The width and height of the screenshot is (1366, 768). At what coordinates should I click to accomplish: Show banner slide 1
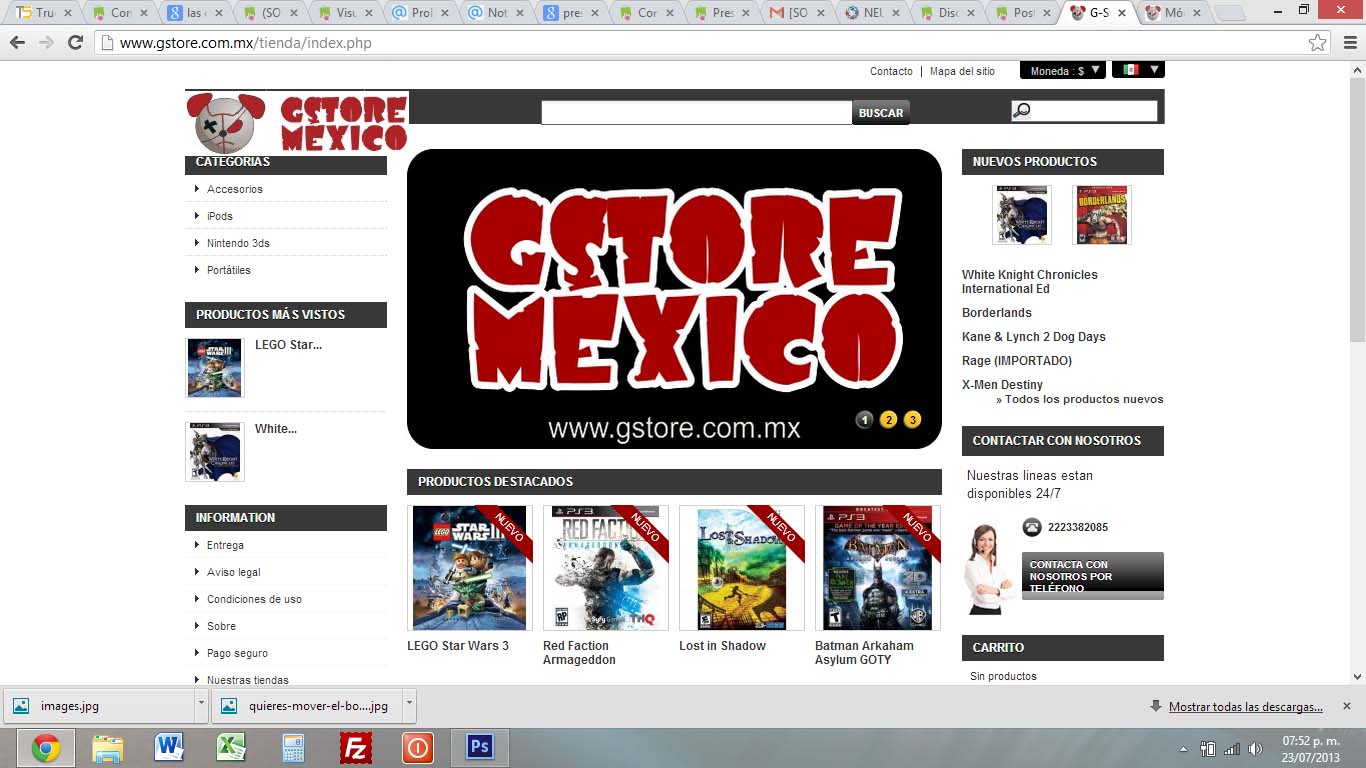point(865,420)
